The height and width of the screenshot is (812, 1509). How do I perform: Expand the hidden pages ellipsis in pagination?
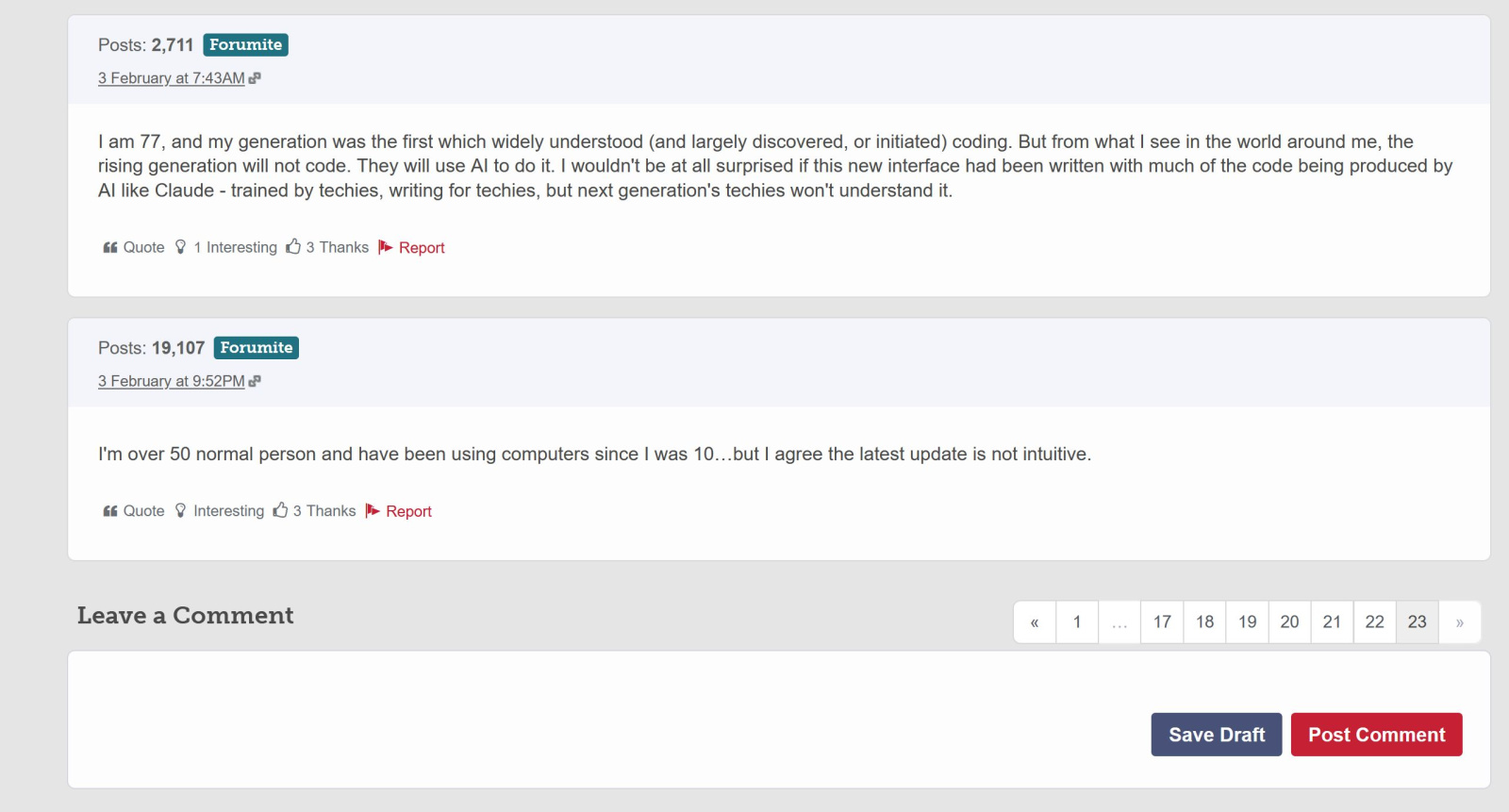click(1119, 622)
